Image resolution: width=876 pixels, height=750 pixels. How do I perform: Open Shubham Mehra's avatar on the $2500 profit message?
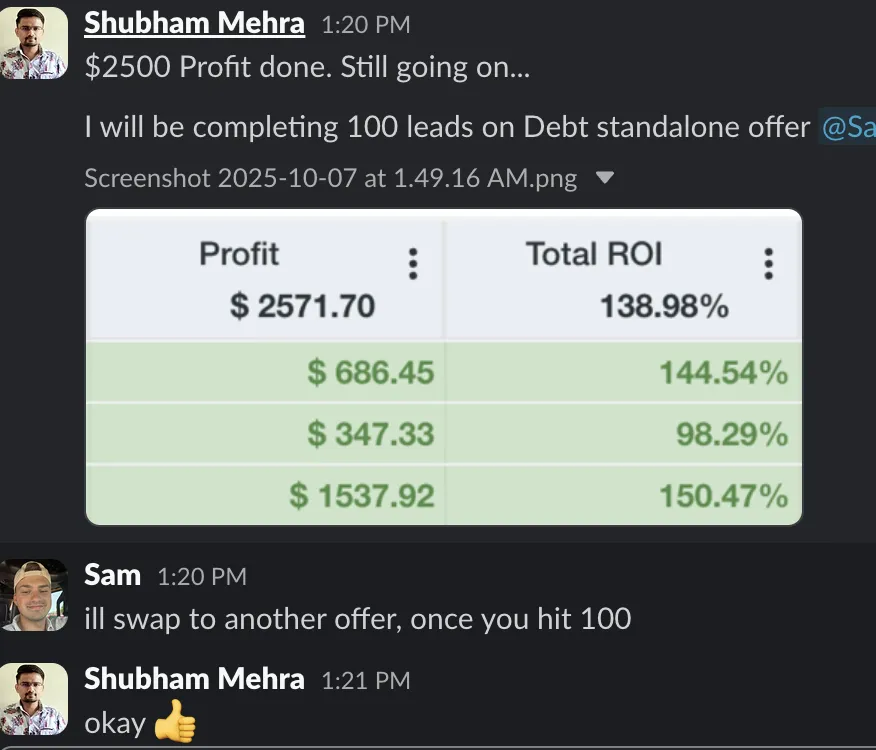coord(34,42)
